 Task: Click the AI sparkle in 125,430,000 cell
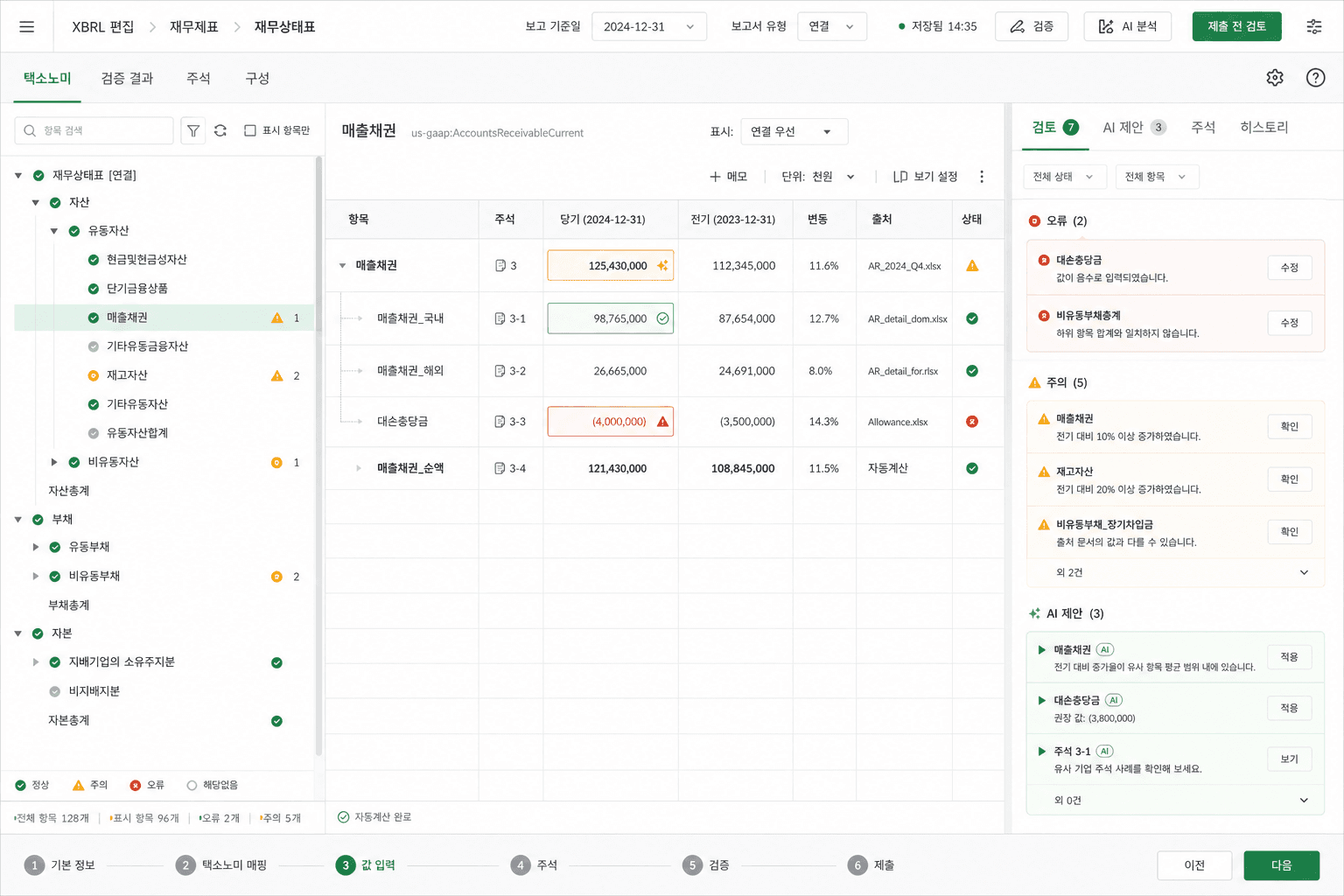[662, 265]
